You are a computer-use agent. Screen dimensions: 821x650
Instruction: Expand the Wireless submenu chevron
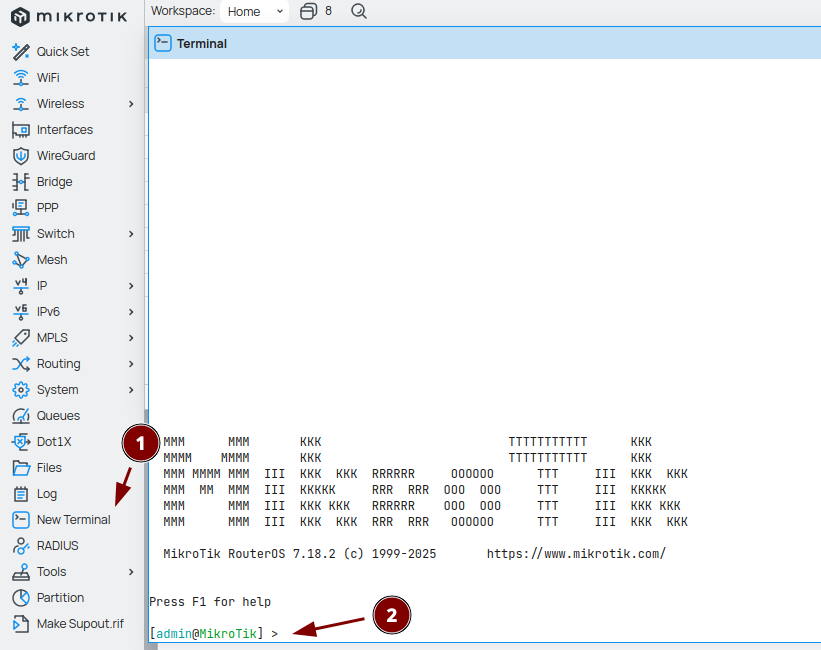pos(131,104)
